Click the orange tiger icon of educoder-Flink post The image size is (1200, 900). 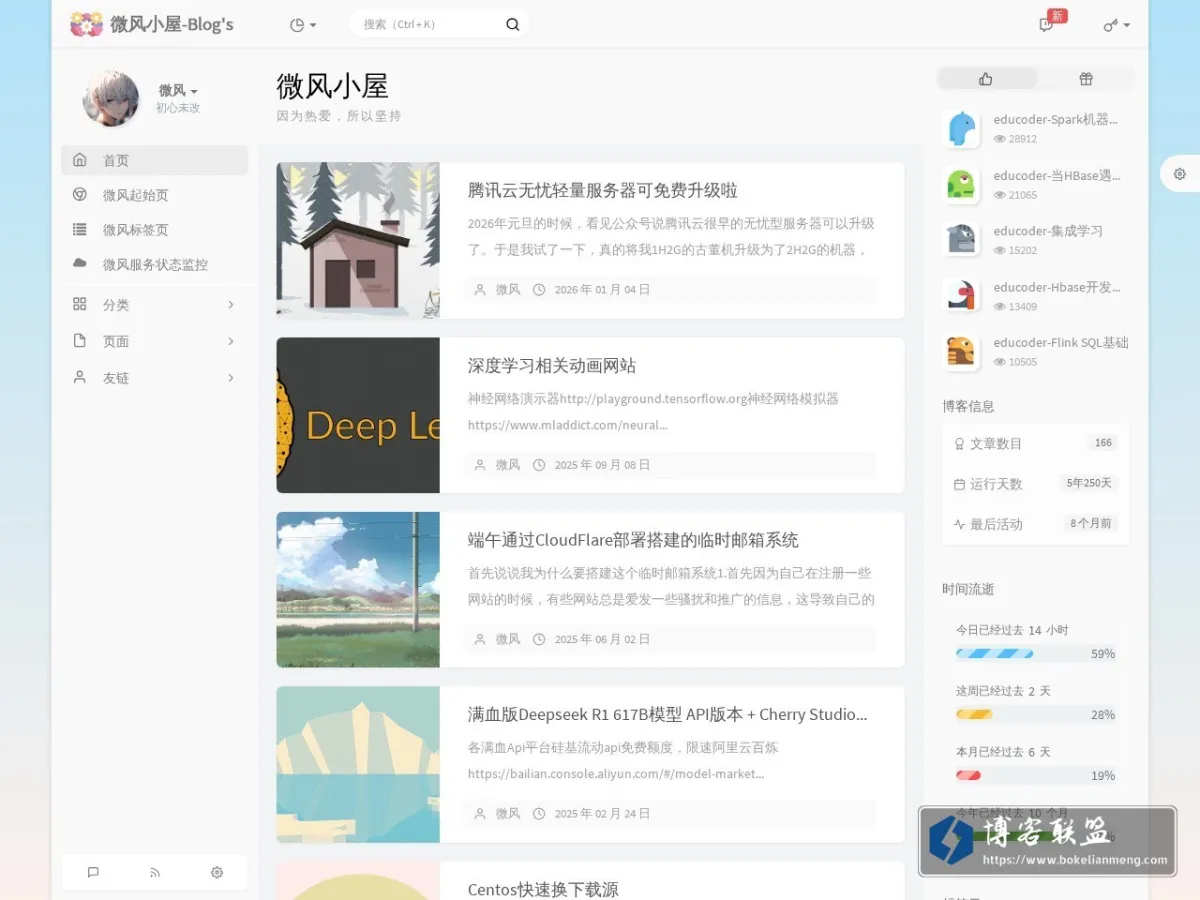point(961,351)
